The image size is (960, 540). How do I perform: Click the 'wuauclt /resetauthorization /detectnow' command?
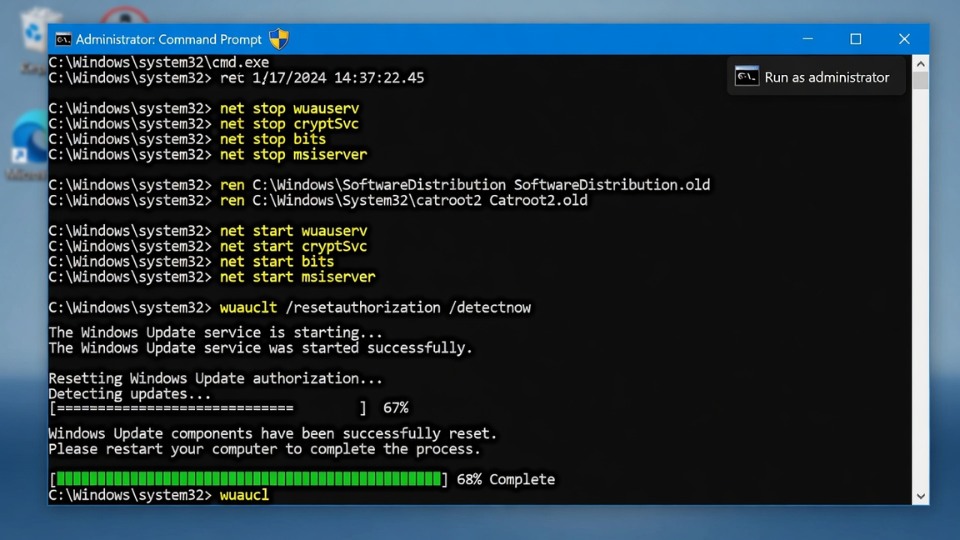coord(375,307)
